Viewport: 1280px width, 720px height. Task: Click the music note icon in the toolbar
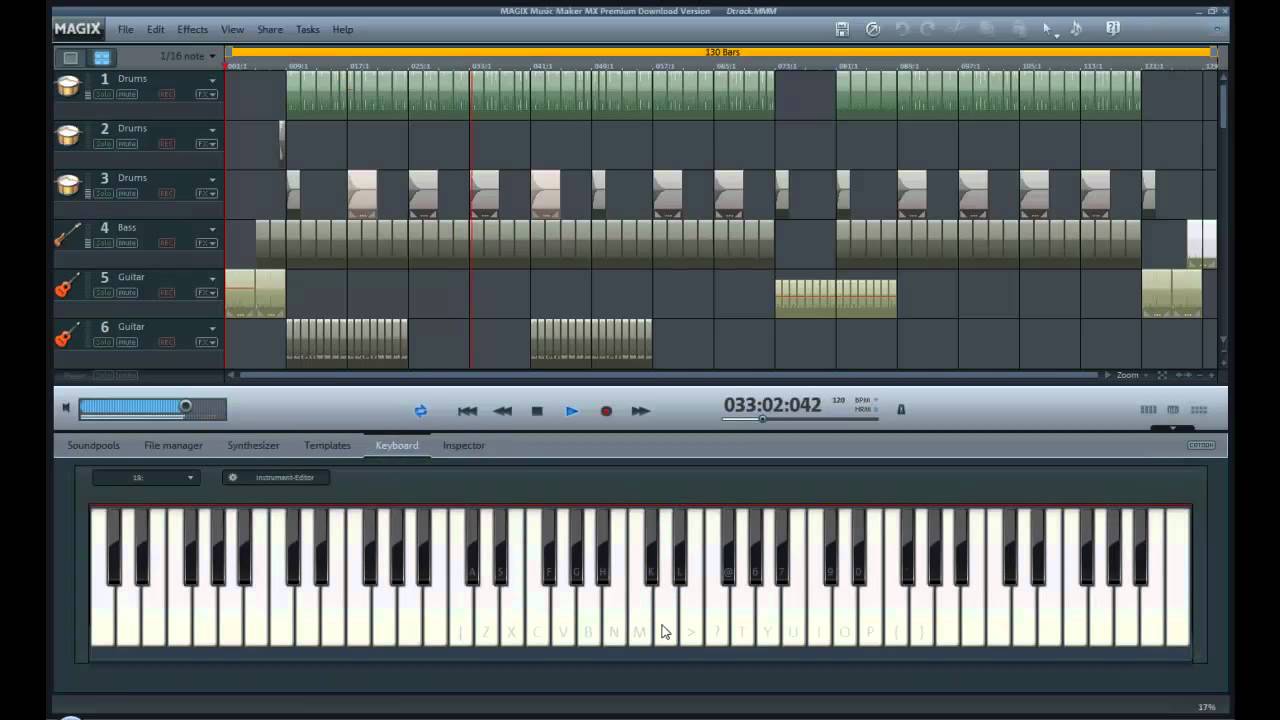pos(1077,29)
